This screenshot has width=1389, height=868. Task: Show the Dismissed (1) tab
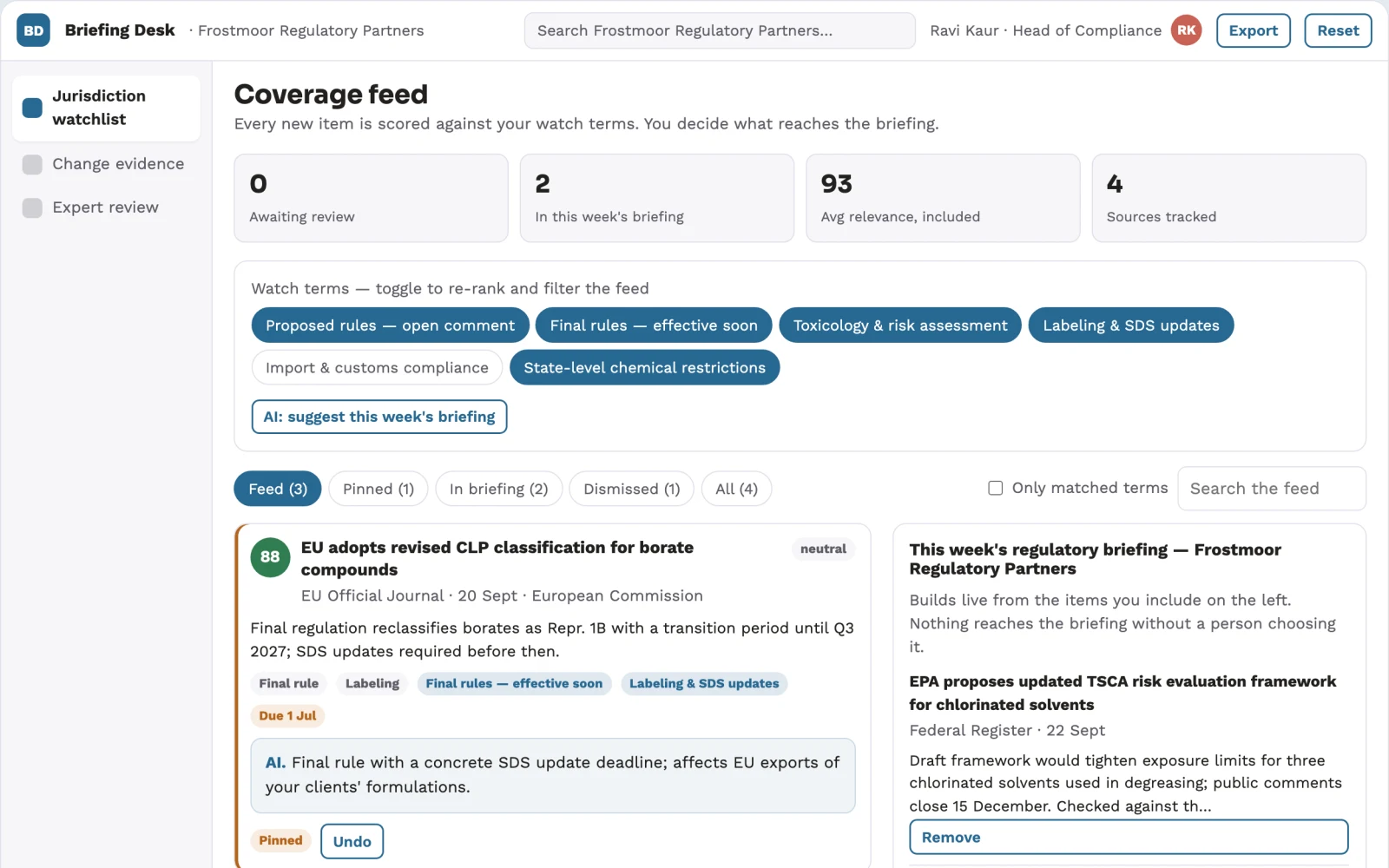pos(631,489)
